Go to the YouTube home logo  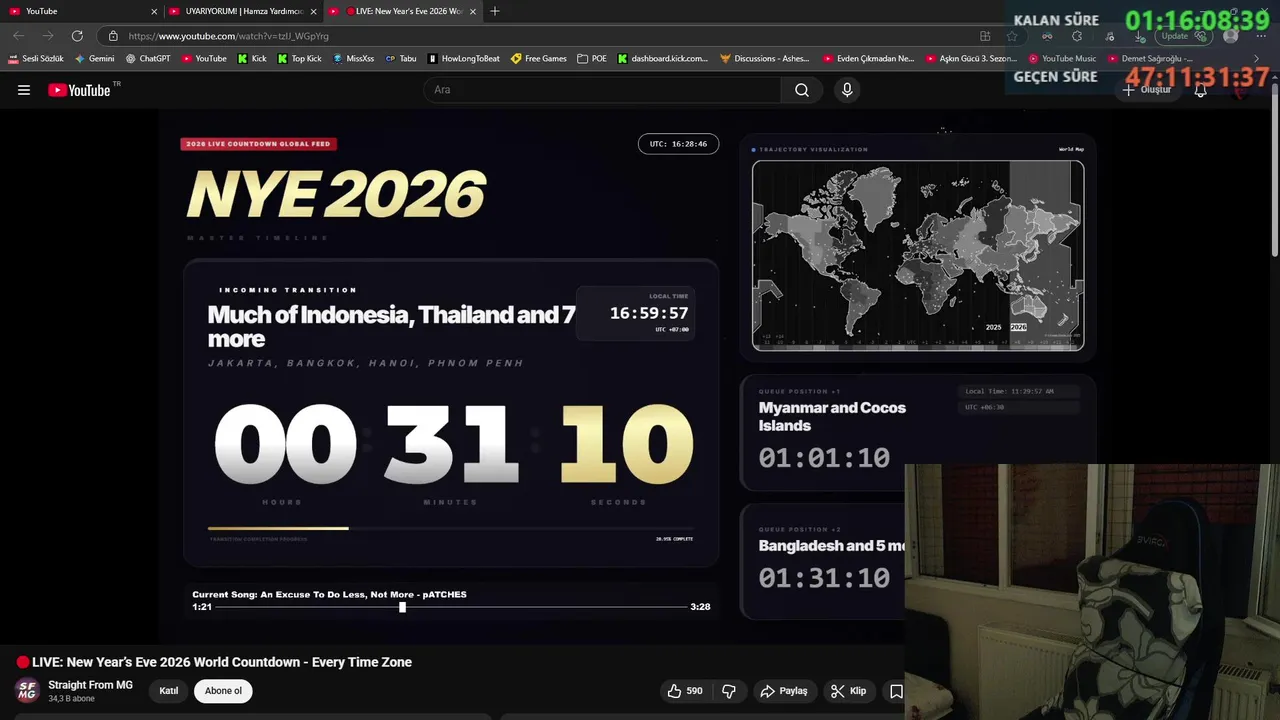point(79,90)
